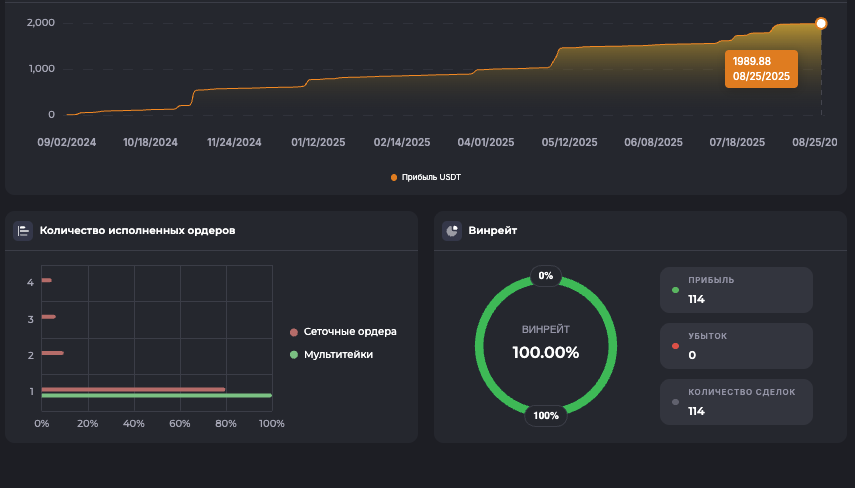
Task: Select the КОЛИЧЕСТВО СДЕЛОК 114 stat card
Action: coord(736,402)
